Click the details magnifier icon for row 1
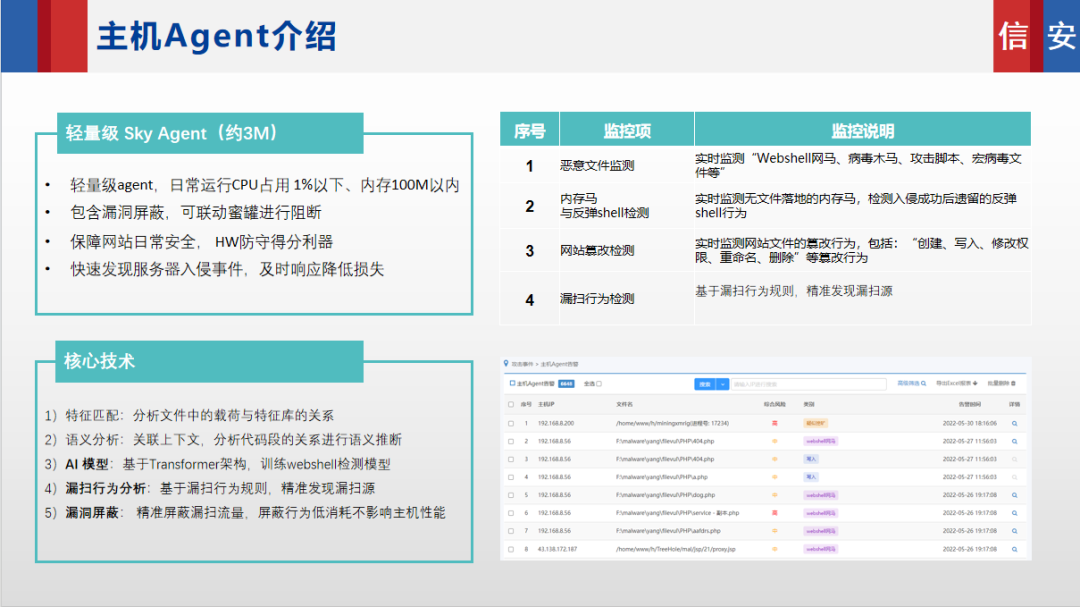Screen dimensions: 1080x607 tap(1014, 423)
